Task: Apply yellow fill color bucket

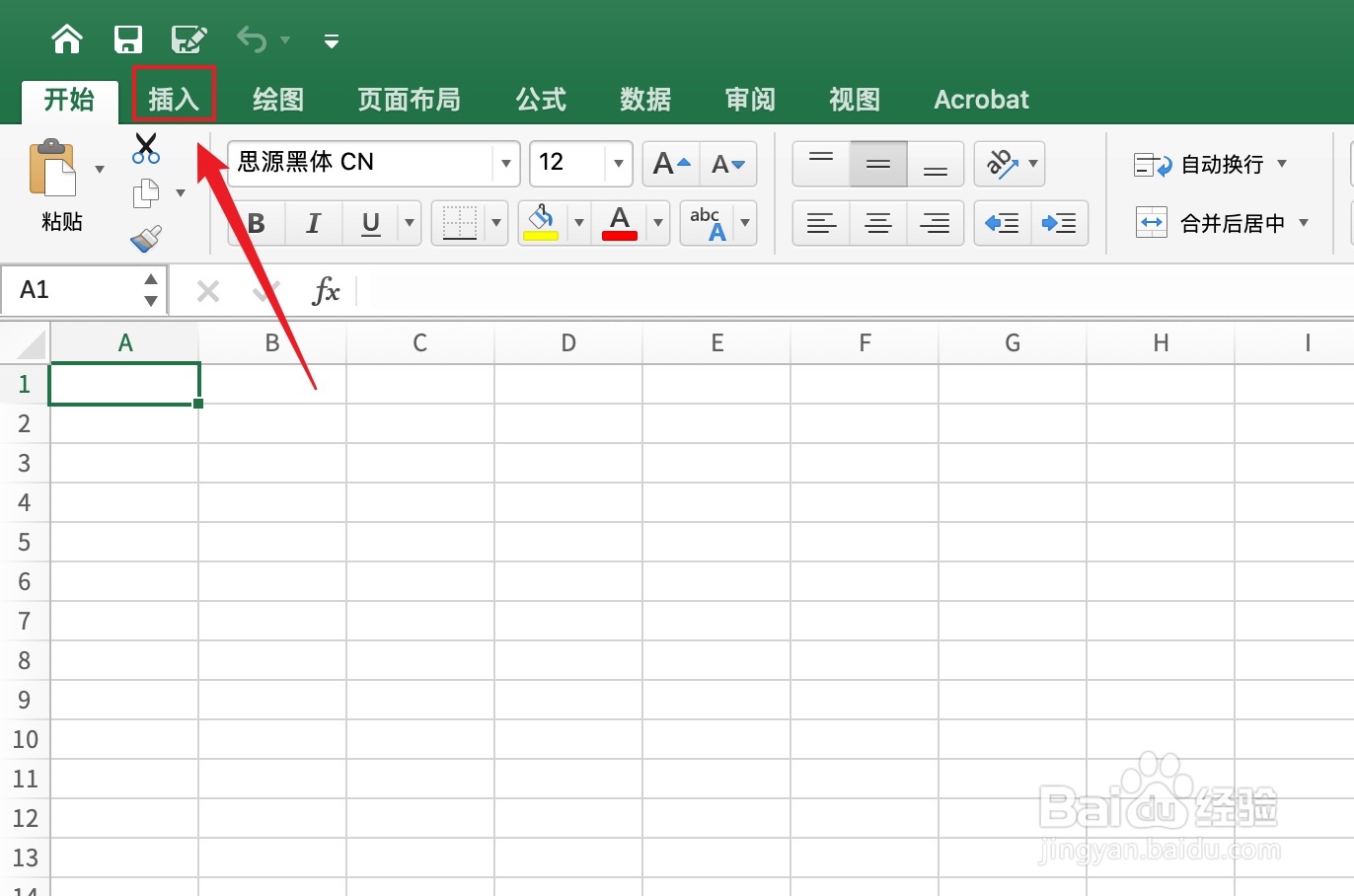Action: [541, 223]
